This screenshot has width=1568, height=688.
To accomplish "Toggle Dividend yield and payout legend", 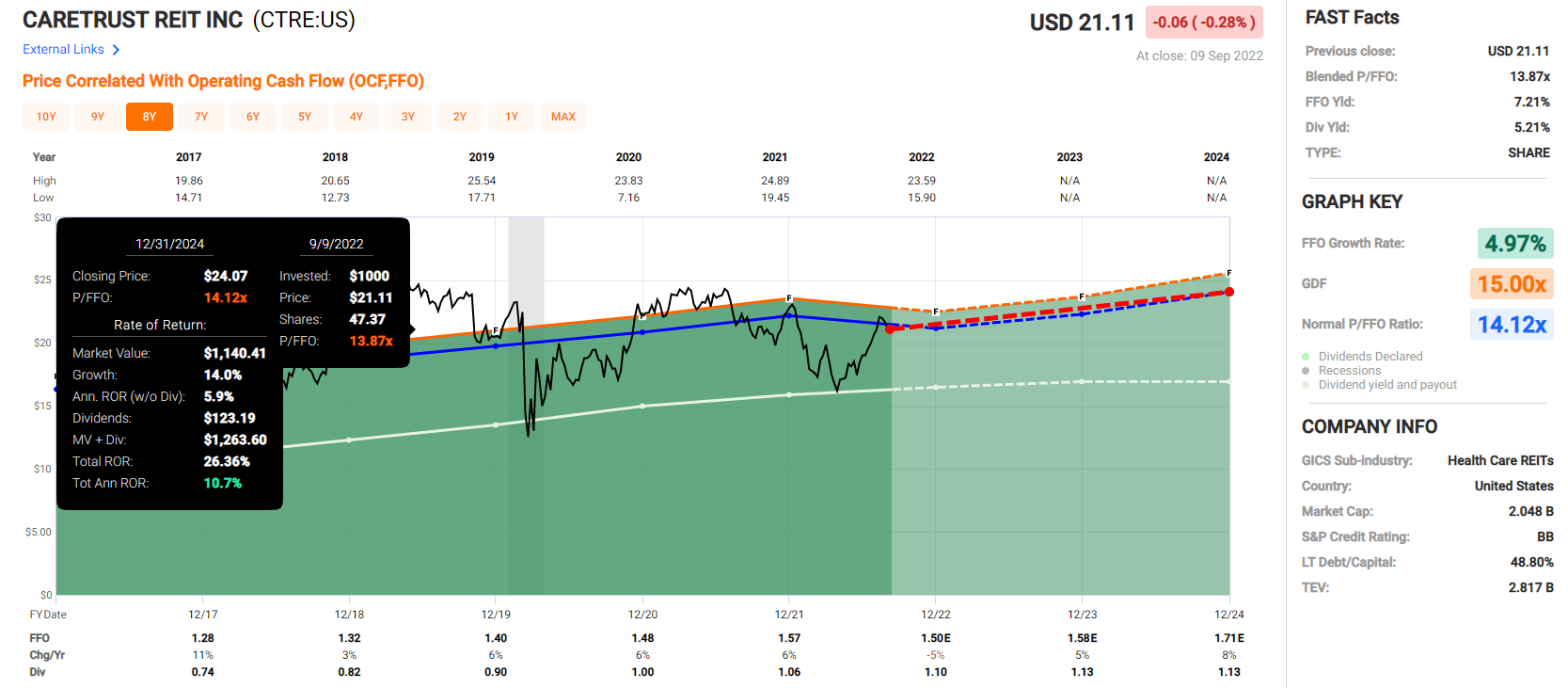I will point(1380,385).
